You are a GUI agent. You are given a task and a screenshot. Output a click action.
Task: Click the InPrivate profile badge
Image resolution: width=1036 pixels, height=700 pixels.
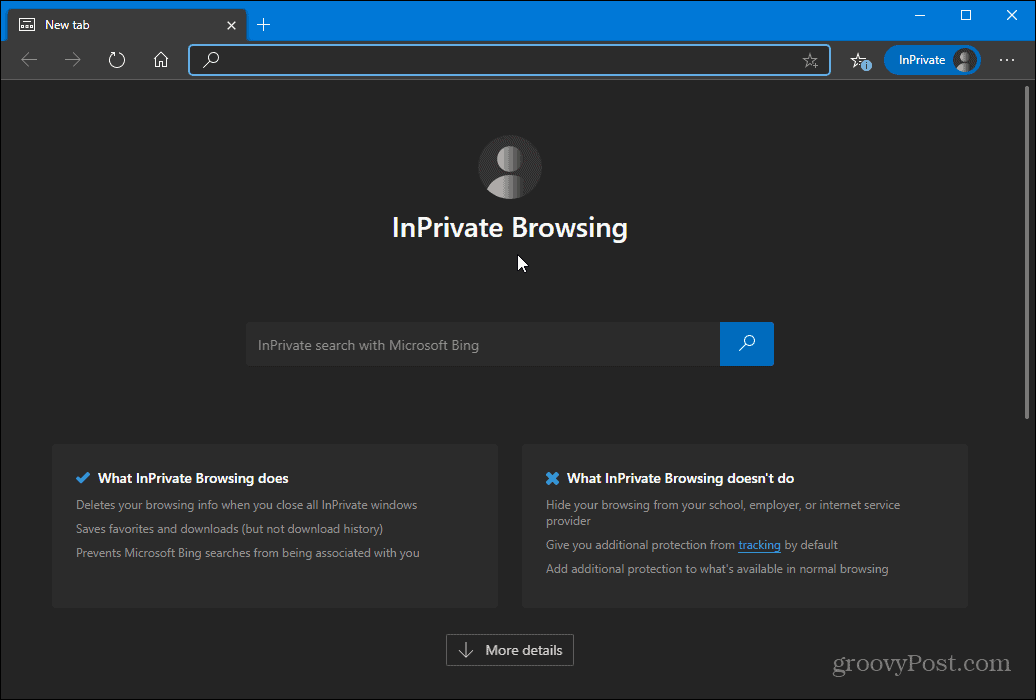(x=932, y=60)
